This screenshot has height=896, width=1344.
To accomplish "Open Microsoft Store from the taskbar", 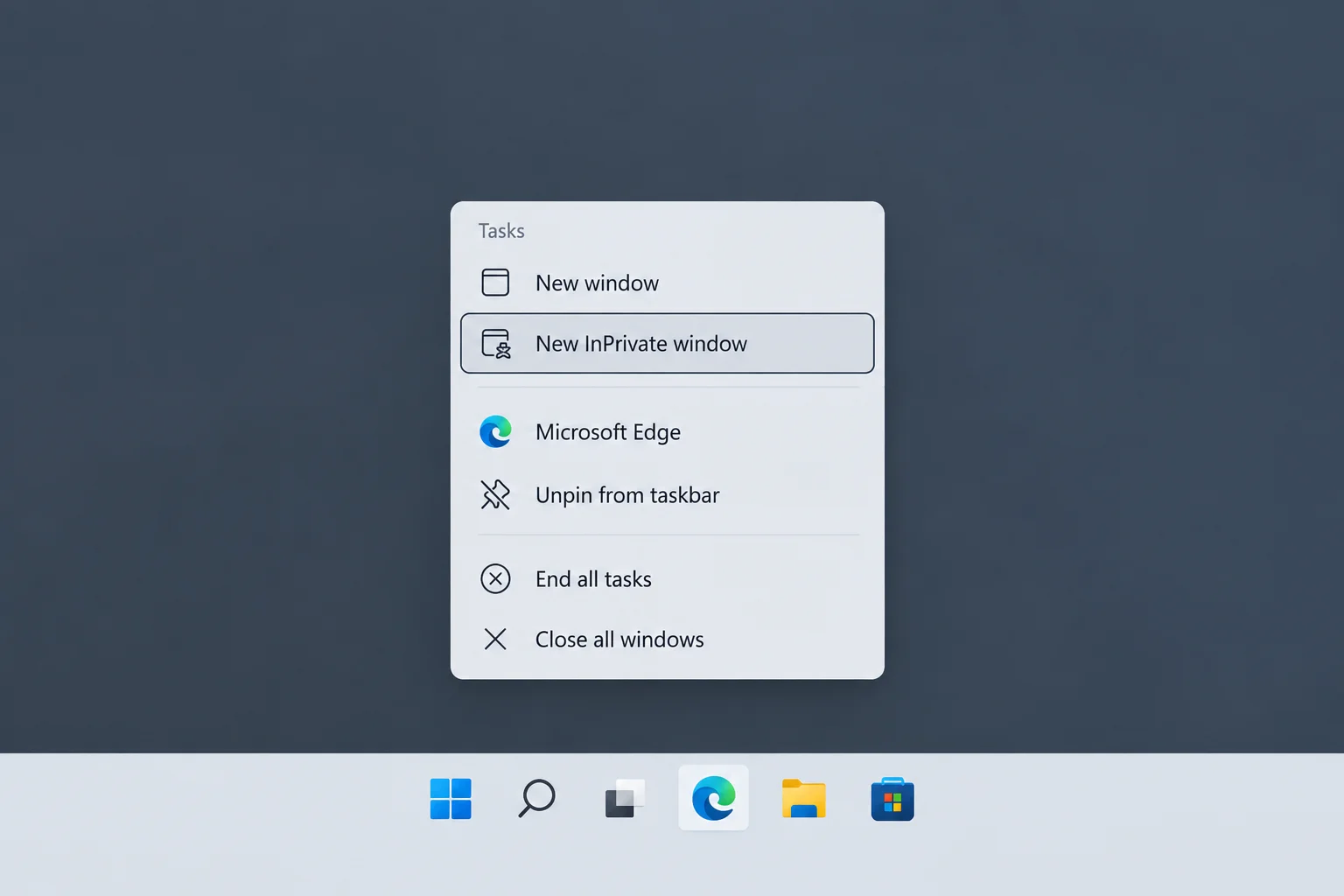I will (x=892, y=798).
